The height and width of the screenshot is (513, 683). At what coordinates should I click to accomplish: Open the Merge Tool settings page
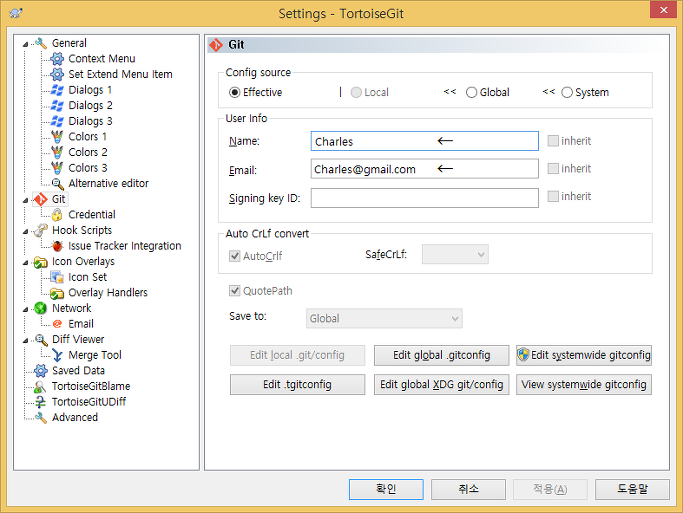[x=95, y=355]
